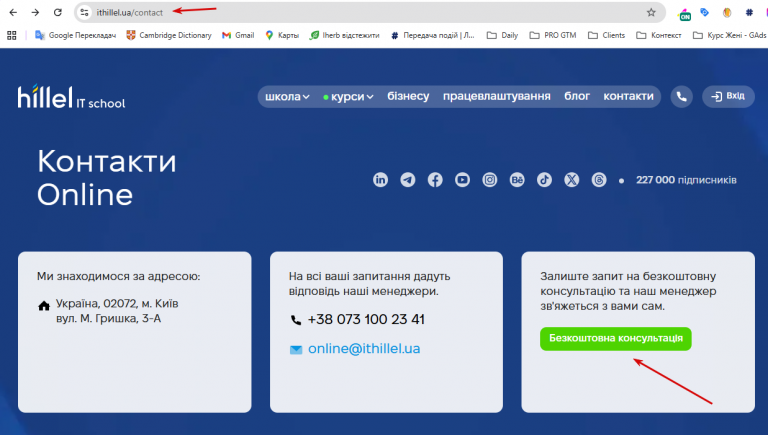The width and height of the screenshot is (768, 435).
Task: Expand the Clients bookmarks folder
Action: coord(606,35)
